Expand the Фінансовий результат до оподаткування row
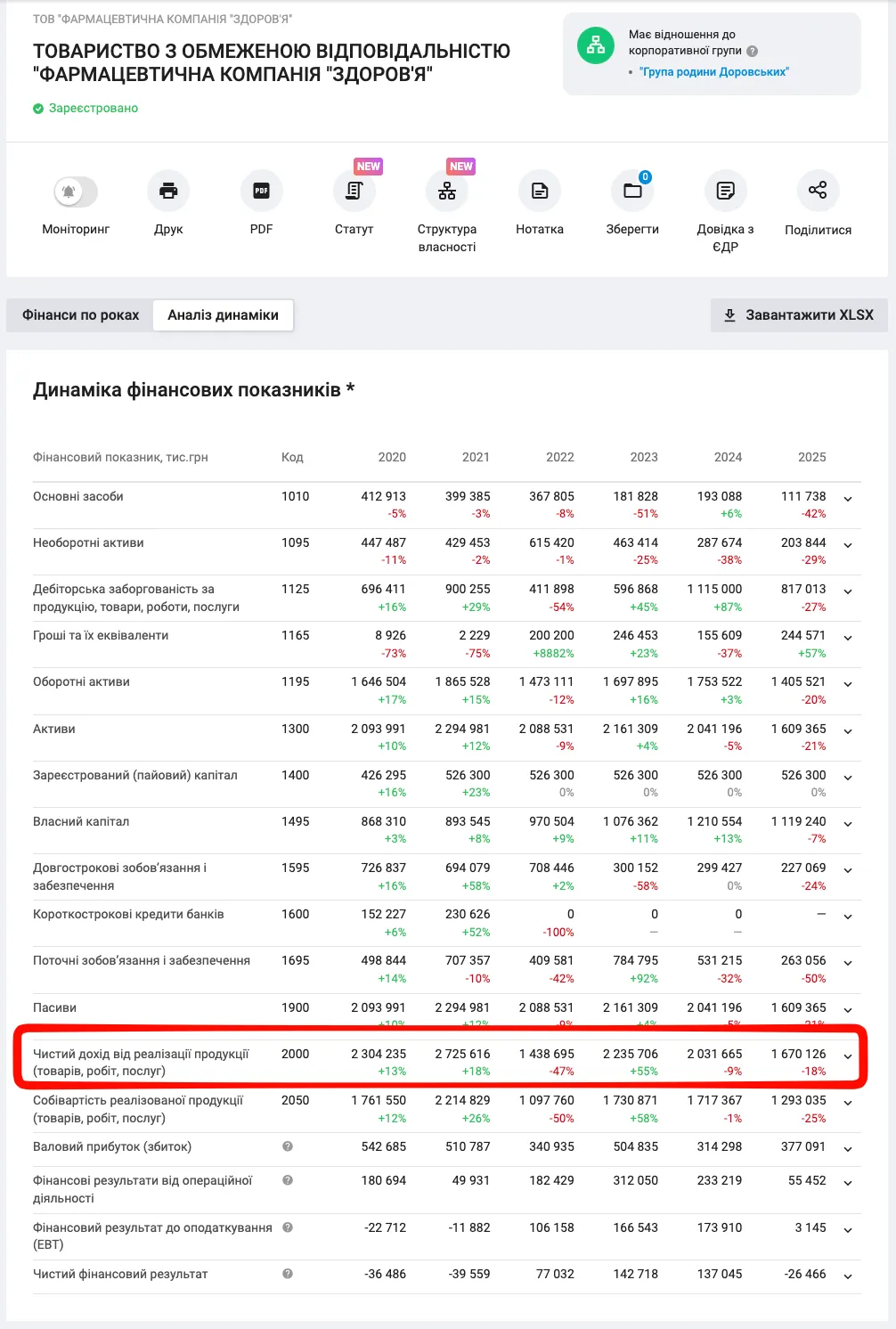 pos(848,1230)
